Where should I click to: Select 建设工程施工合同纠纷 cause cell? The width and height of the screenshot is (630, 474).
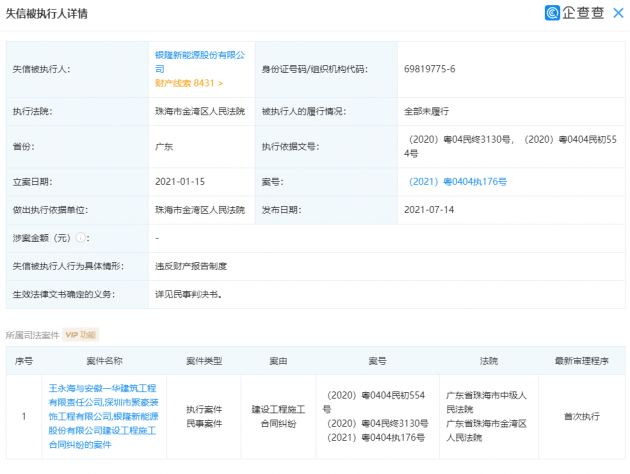278,416
